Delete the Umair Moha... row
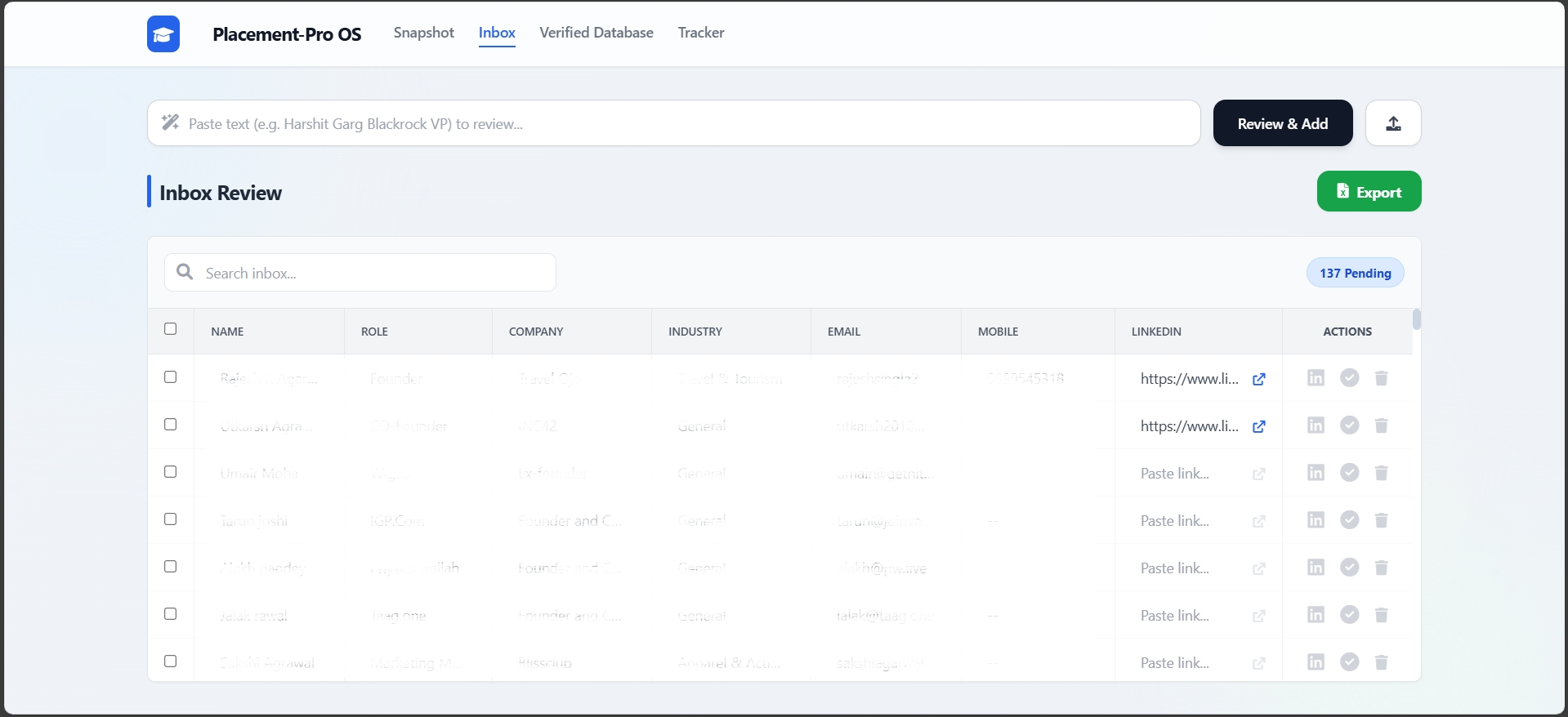 [1382, 472]
